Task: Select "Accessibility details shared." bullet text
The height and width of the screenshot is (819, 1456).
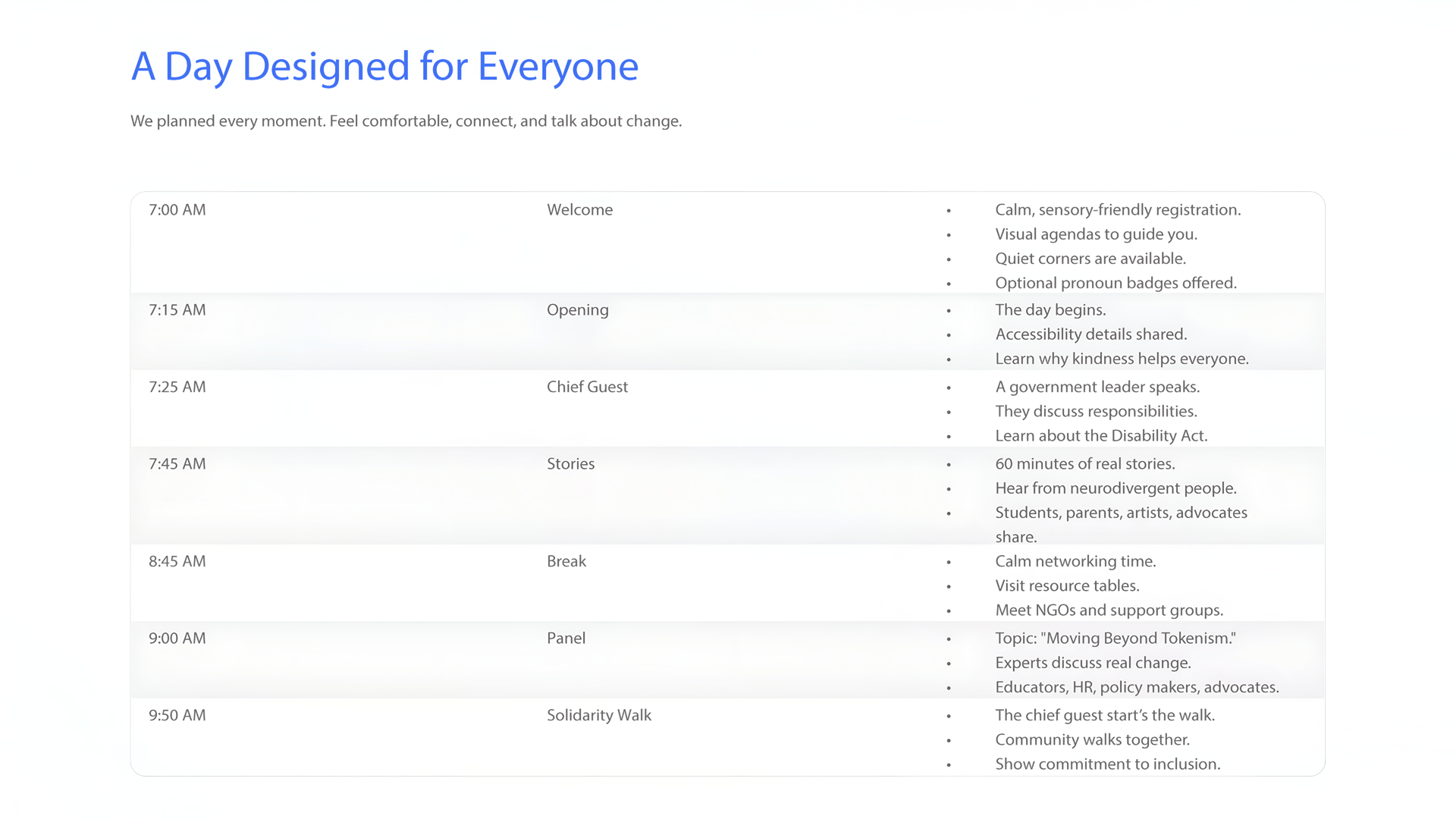Action: point(1090,334)
